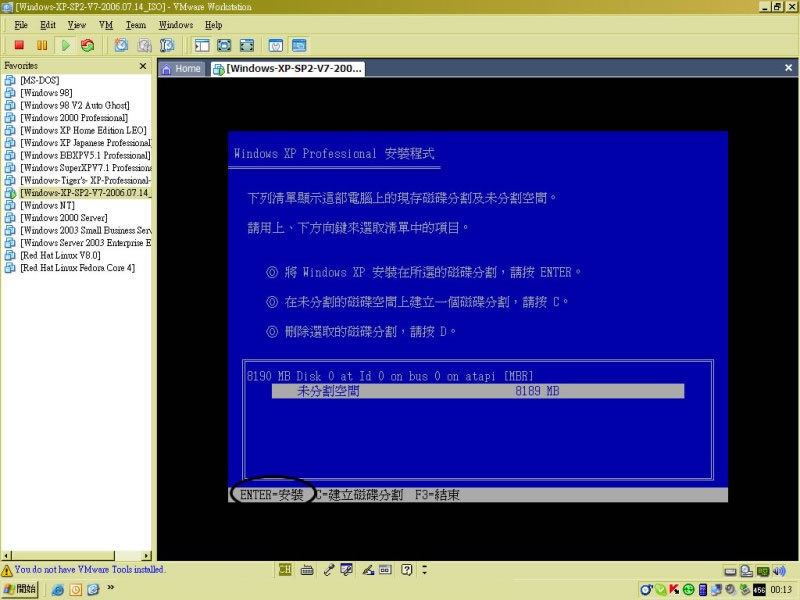800x600 pixels.
Task: Click the VMware Tools warning icon
Action: coord(7,570)
